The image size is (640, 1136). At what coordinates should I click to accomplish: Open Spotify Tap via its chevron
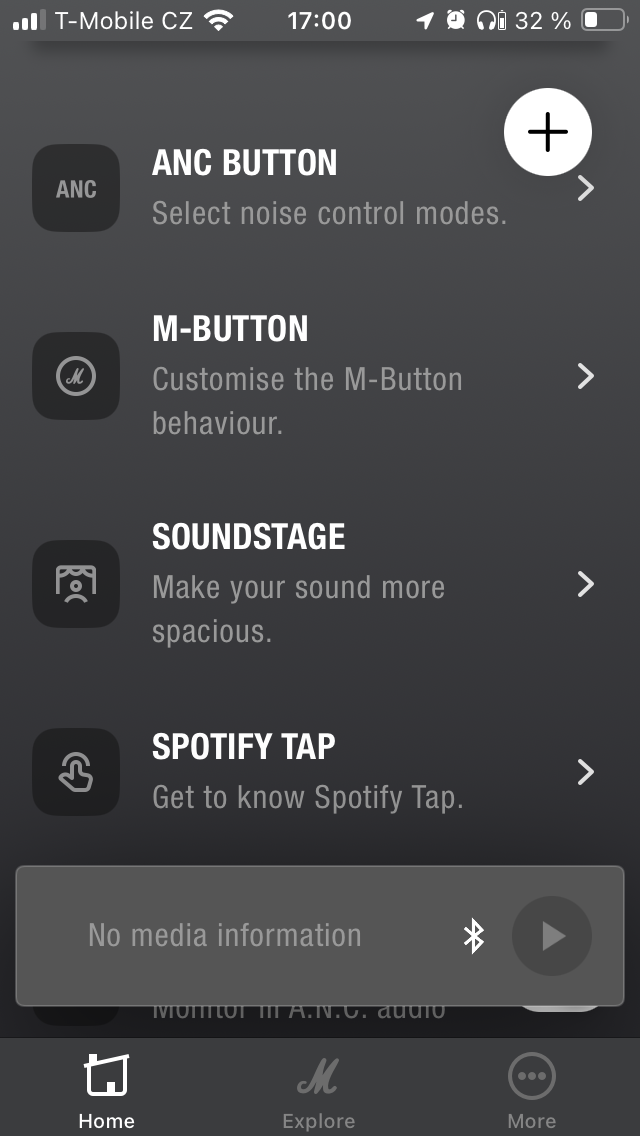(x=586, y=772)
